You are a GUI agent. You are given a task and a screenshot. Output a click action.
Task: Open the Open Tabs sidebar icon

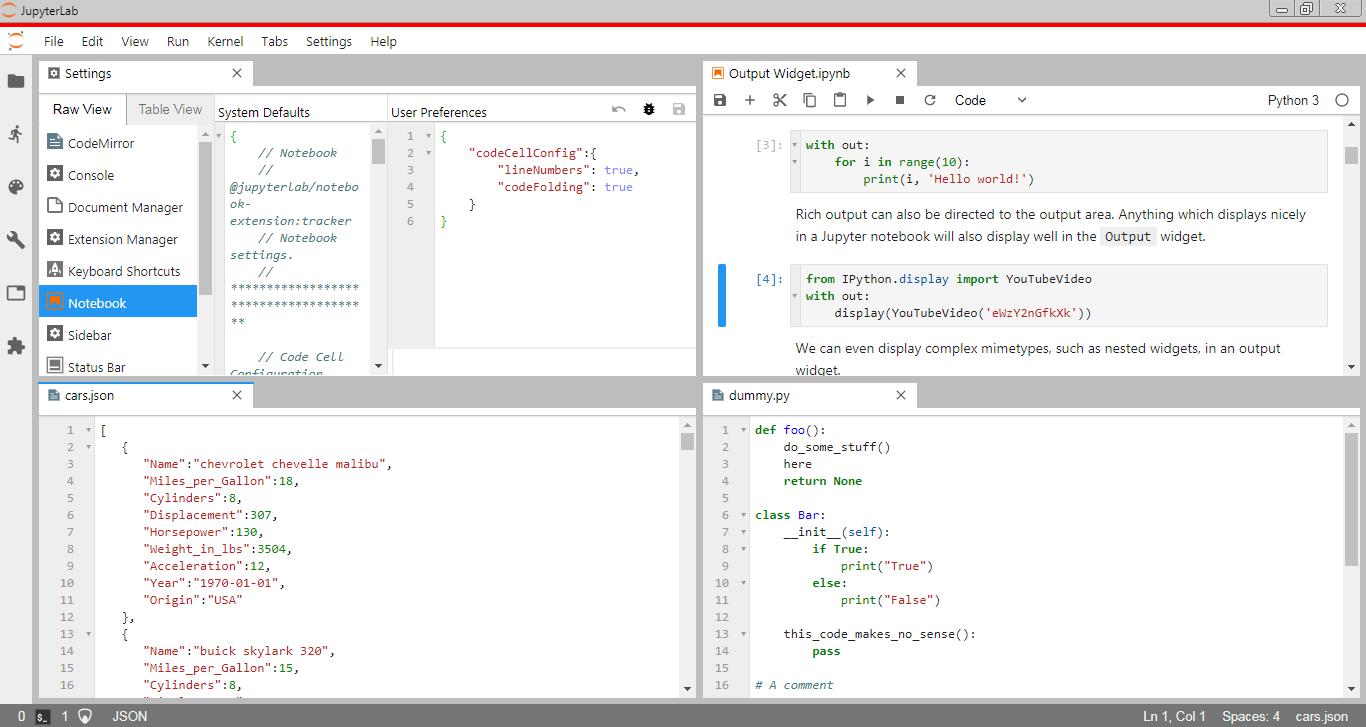16,293
